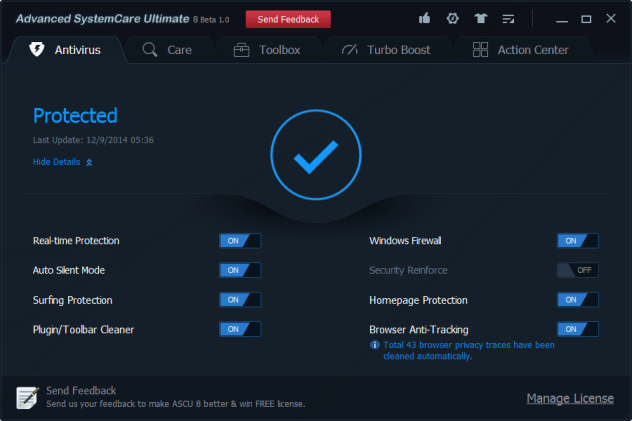Disable Browser Anti-Tracking switch
The height and width of the screenshot is (421, 632).
(x=578, y=329)
